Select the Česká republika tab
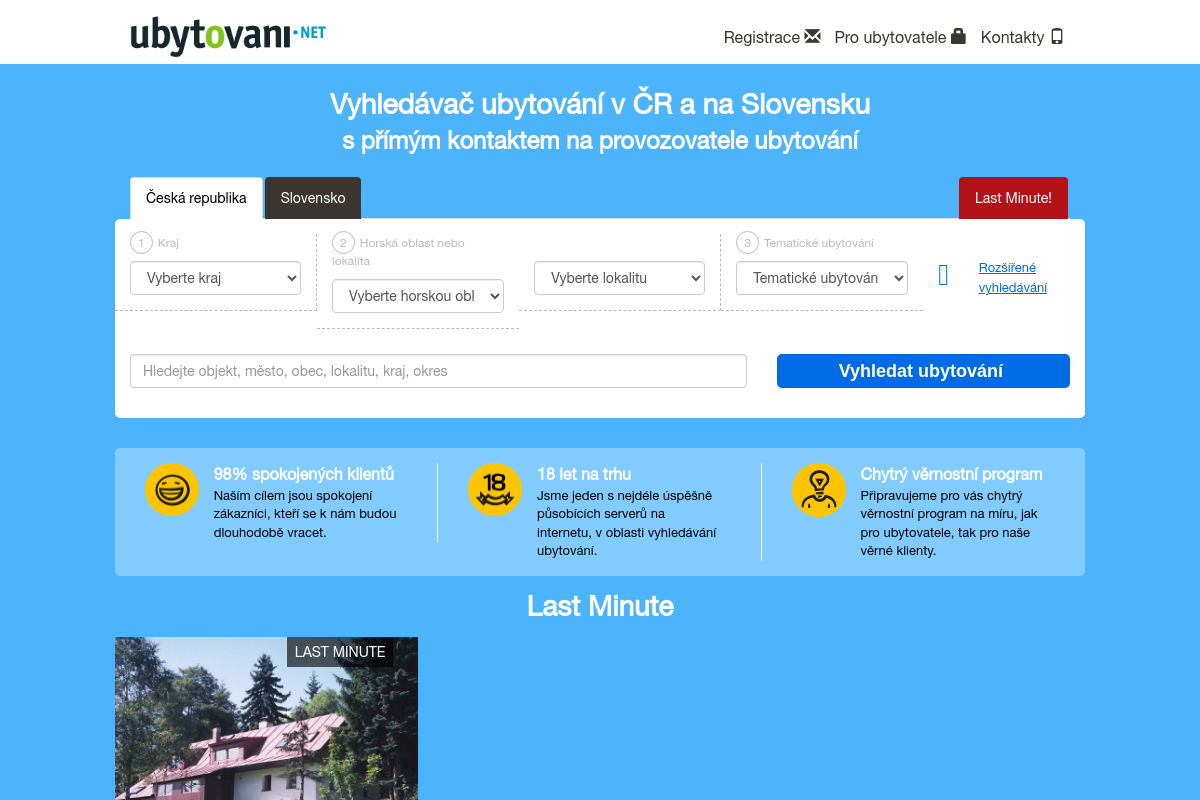Screen dimensions: 1200x800 click(x=196, y=198)
